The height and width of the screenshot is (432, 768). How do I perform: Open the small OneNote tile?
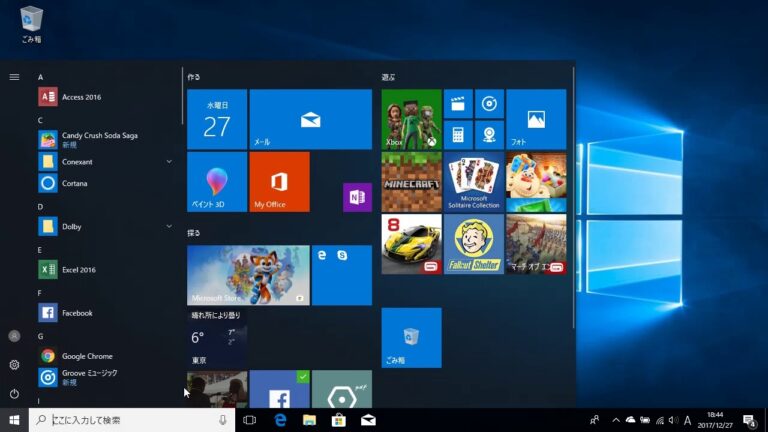[357, 197]
